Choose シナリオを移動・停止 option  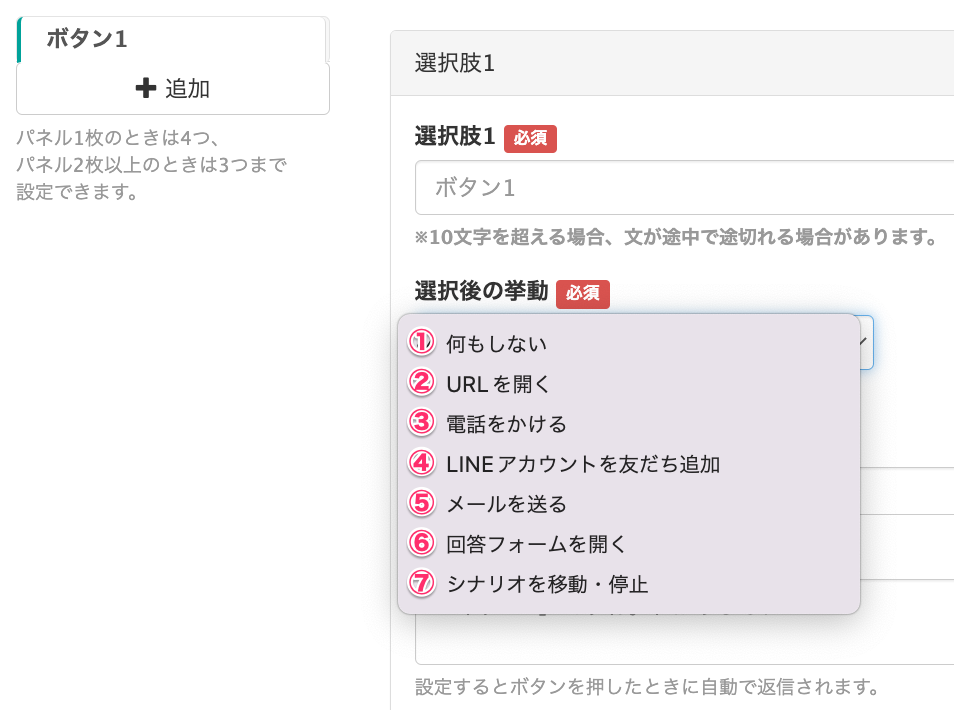[x=548, y=584]
